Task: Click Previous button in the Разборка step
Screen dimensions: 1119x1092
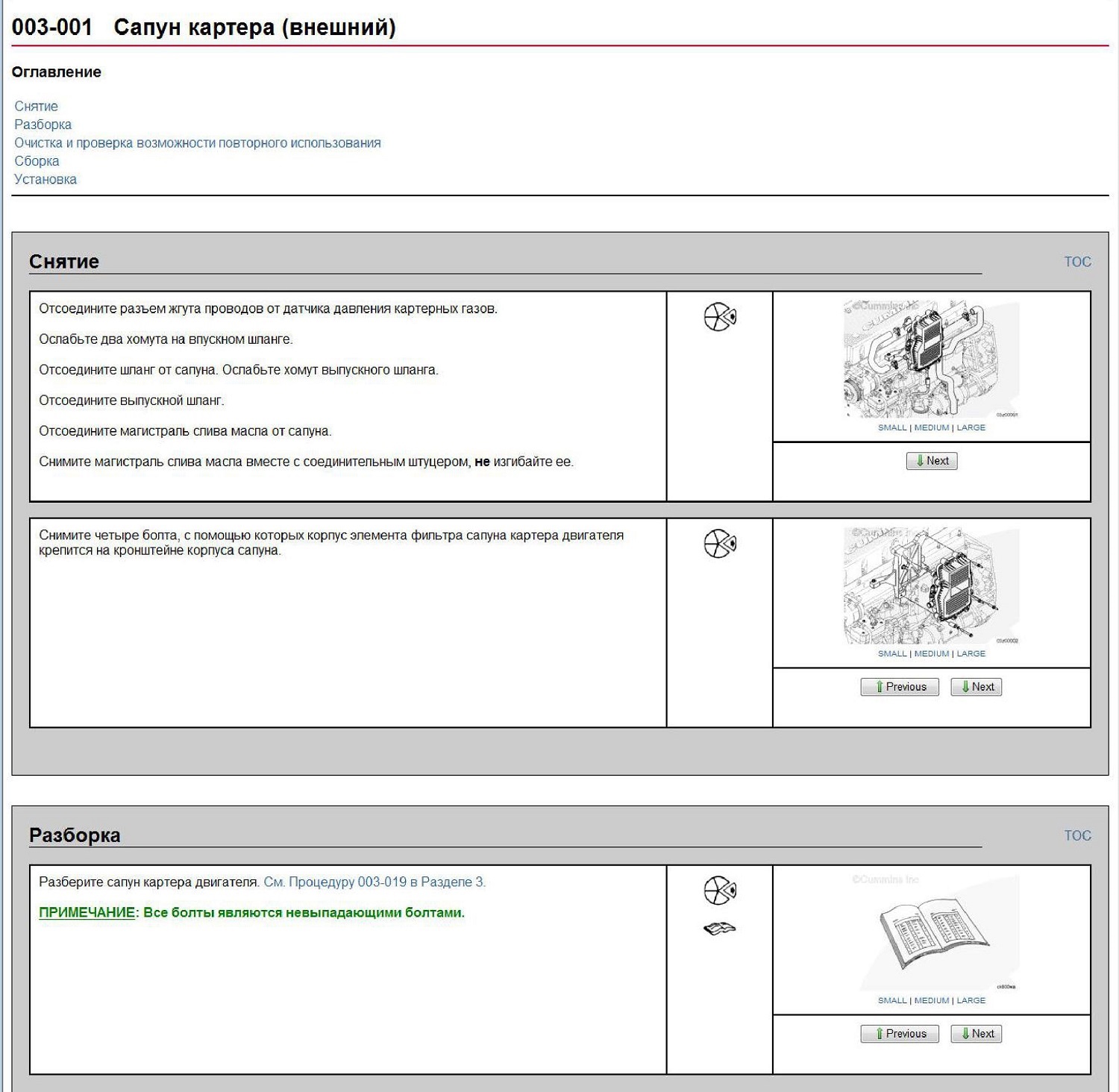Action: (x=900, y=1034)
